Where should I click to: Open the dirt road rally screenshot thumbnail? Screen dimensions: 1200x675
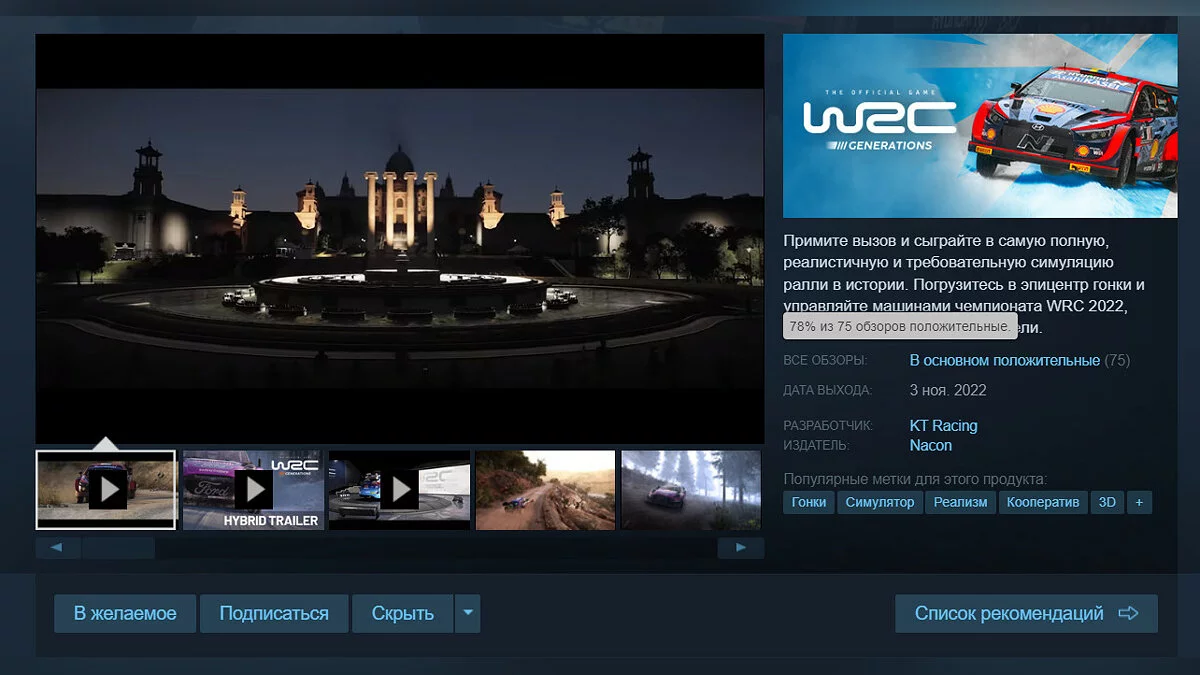pyautogui.click(x=545, y=489)
